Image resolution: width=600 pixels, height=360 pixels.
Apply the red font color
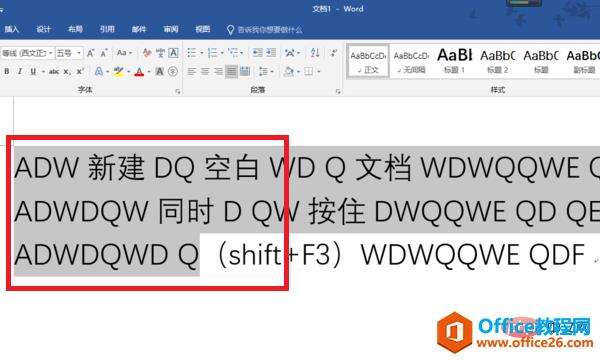click(139, 72)
